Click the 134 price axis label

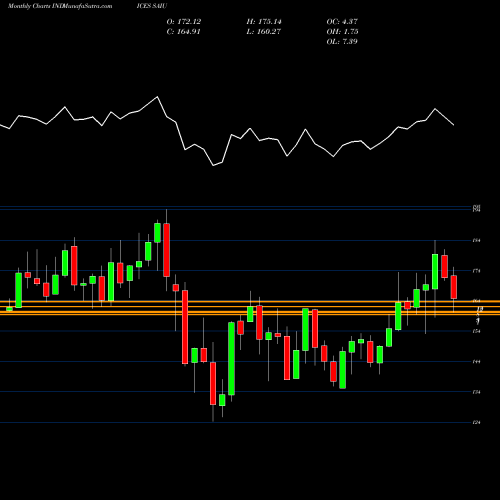(x=477, y=392)
